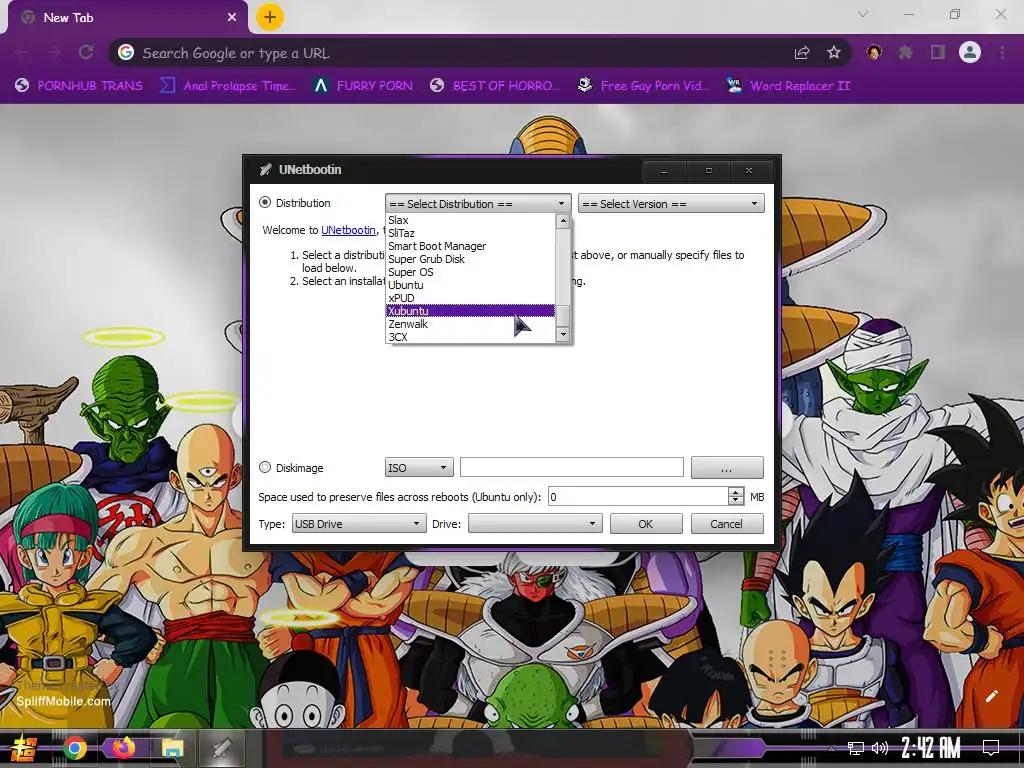Open the ISO disk image type dropdown

coord(419,468)
